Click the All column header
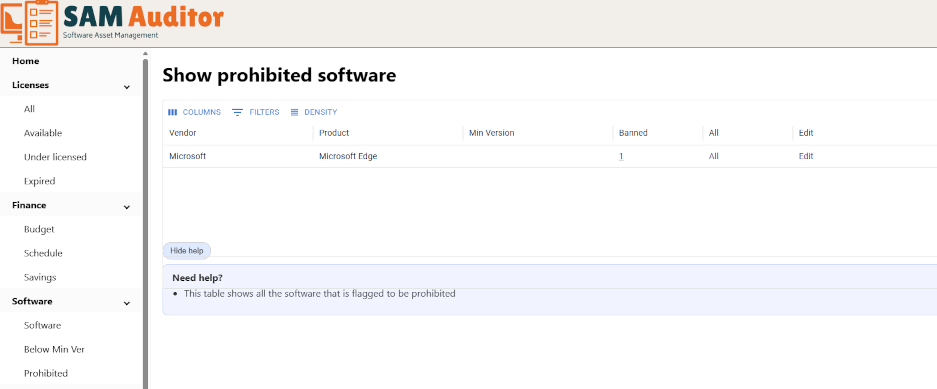Viewport: 937px width, 389px height. [714, 133]
